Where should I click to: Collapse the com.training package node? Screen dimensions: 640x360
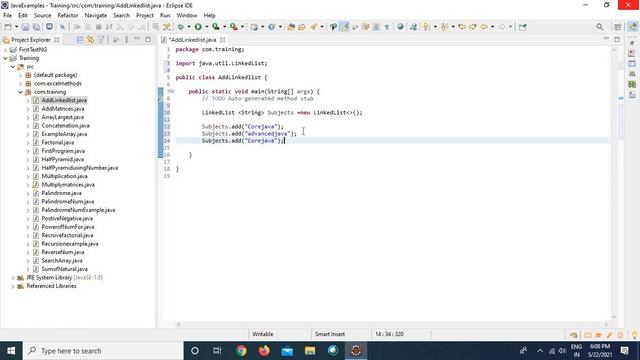point(20,92)
